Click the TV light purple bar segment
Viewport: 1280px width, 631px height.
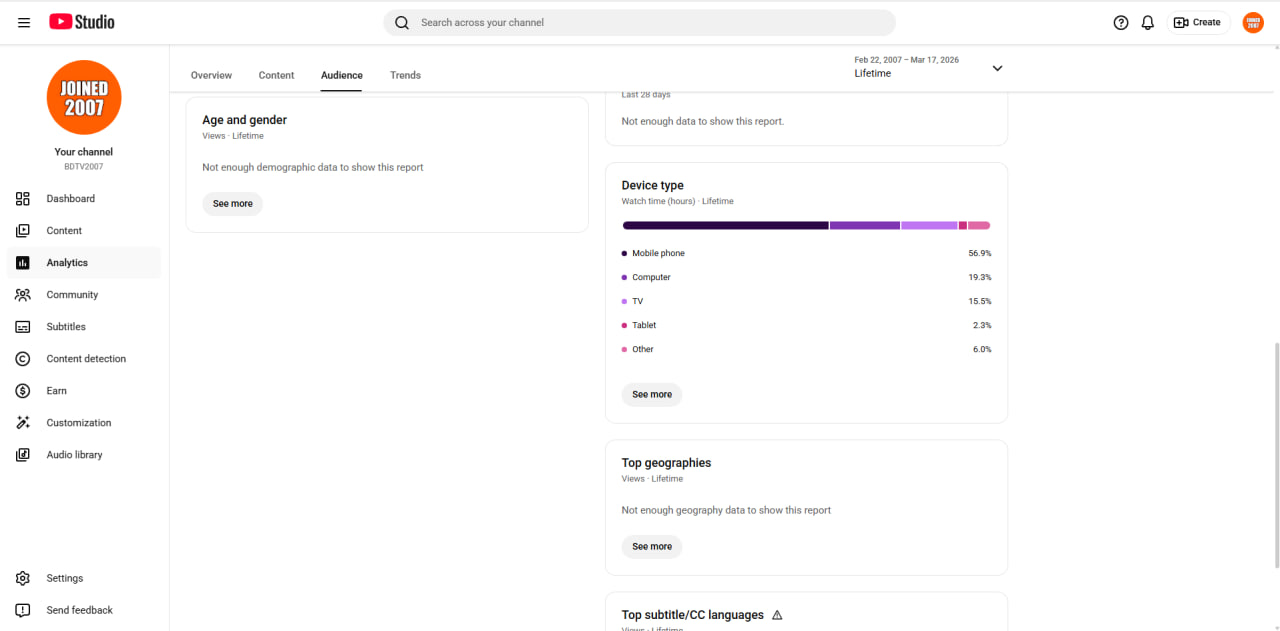pos(929,226)
